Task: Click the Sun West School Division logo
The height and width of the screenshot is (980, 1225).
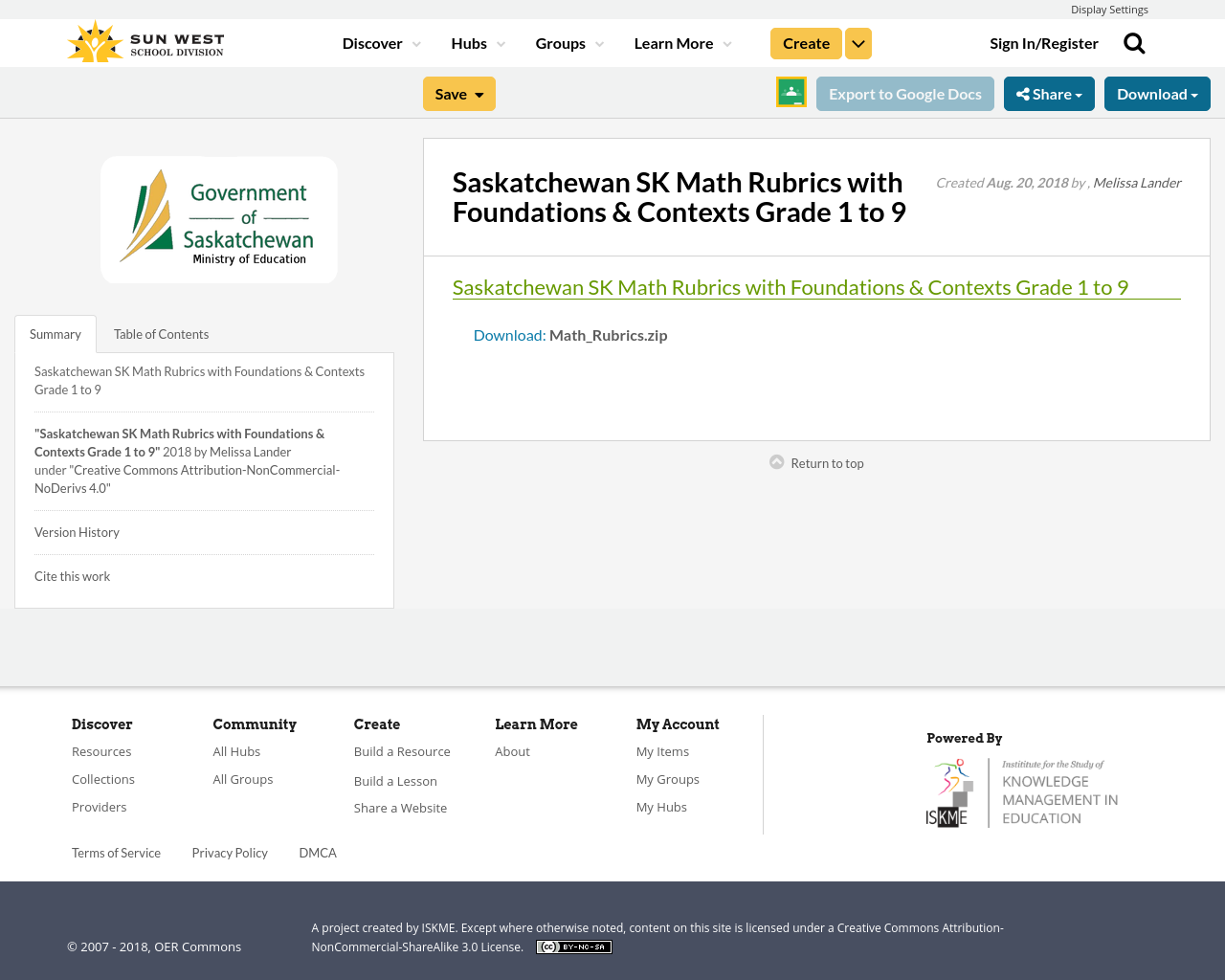Action: (144, 39)
